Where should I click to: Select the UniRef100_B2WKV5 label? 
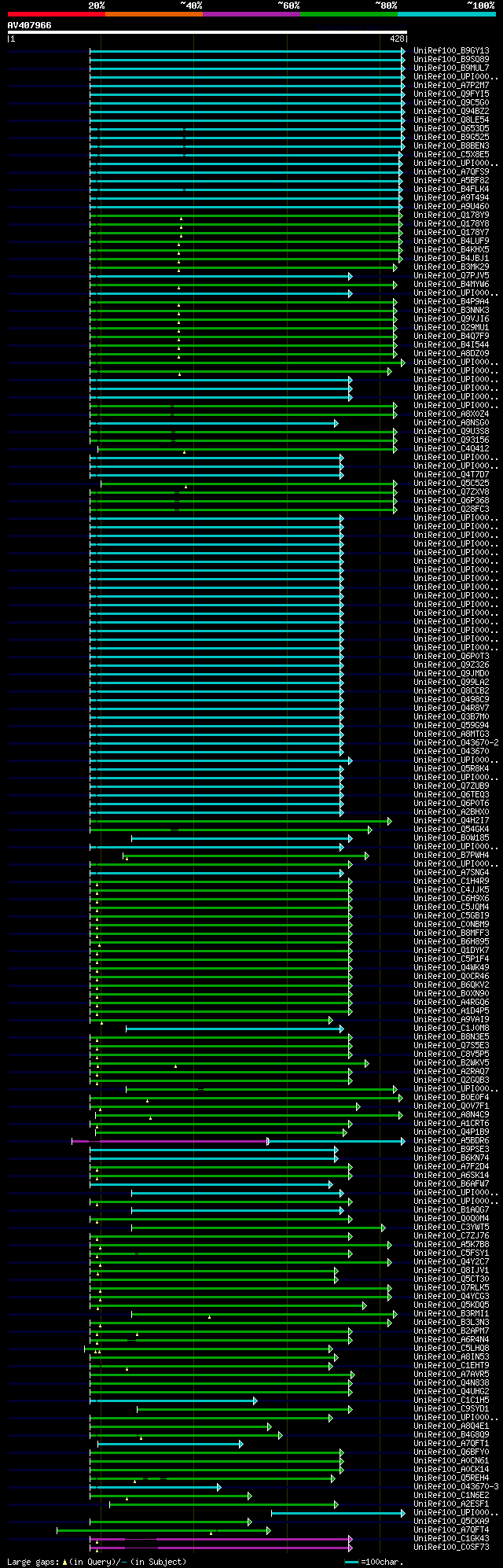click(451, 1063)
